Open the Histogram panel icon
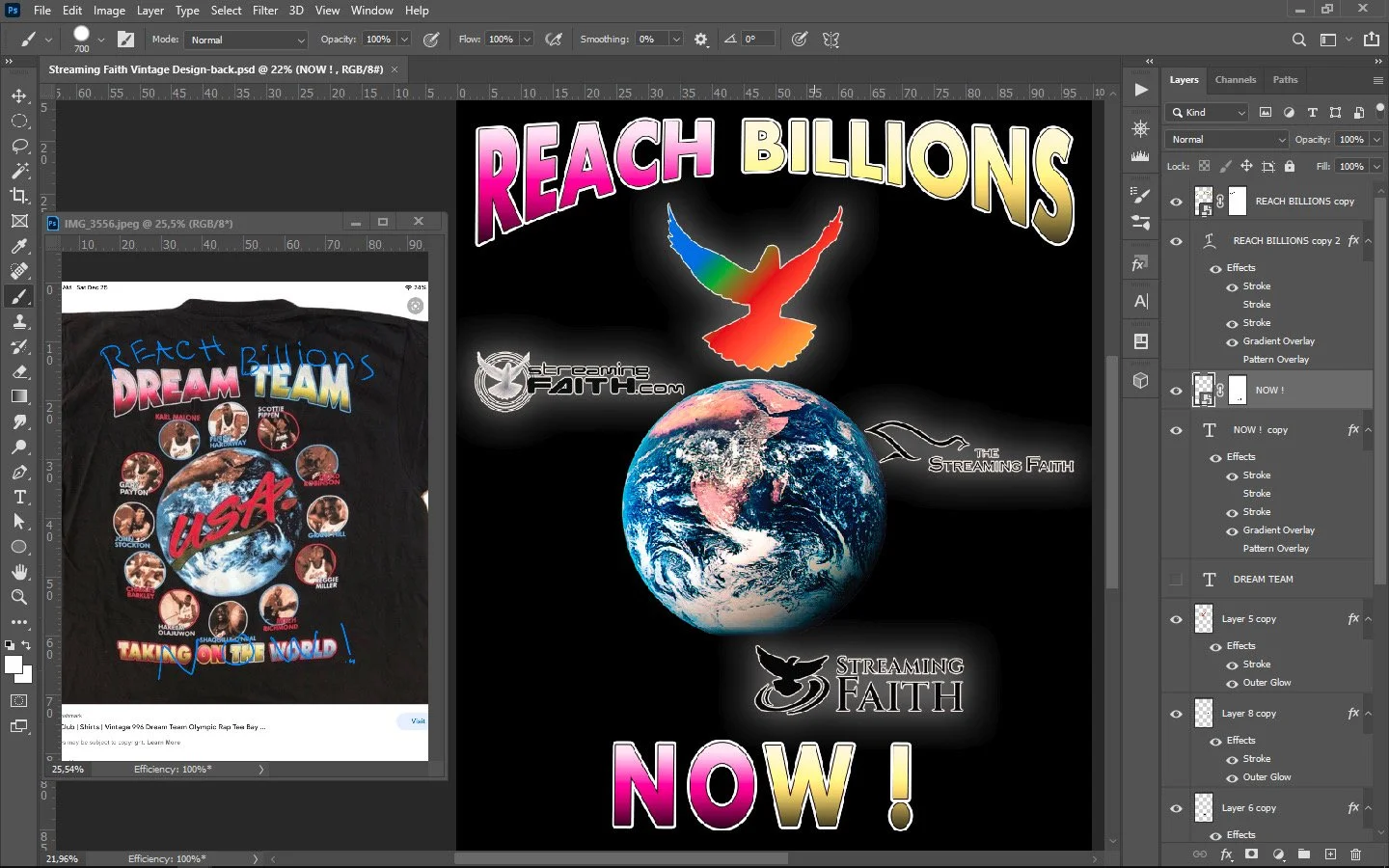 1141,155
